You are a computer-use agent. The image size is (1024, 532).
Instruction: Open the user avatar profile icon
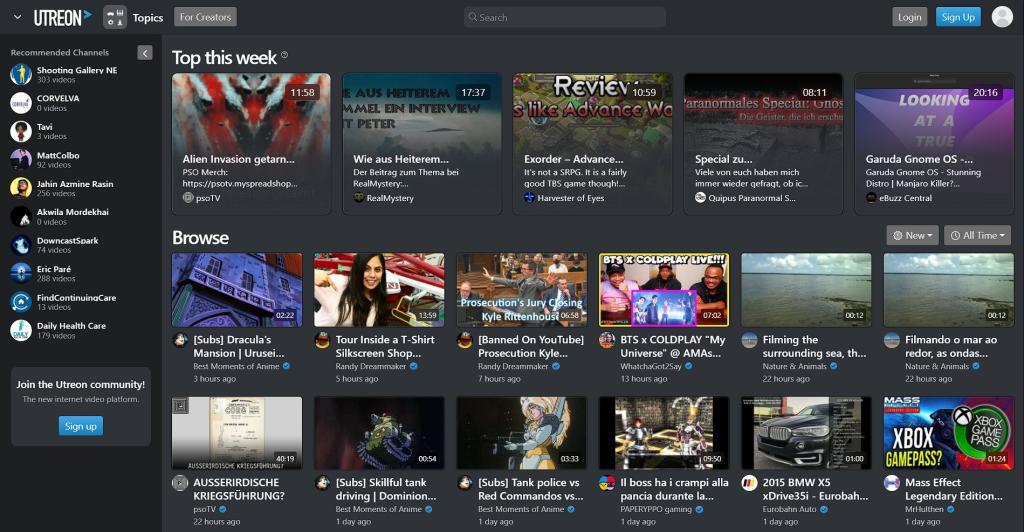[1002, 17]
